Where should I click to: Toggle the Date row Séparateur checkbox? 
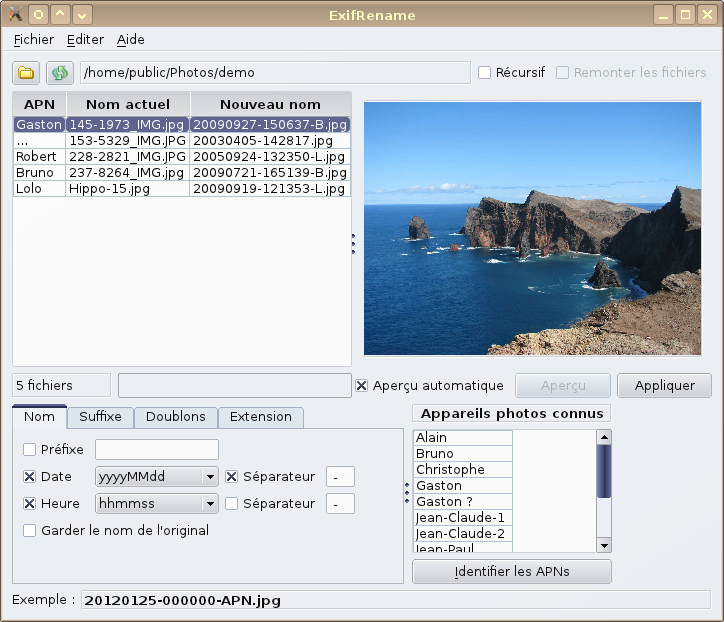coord(231,477)
